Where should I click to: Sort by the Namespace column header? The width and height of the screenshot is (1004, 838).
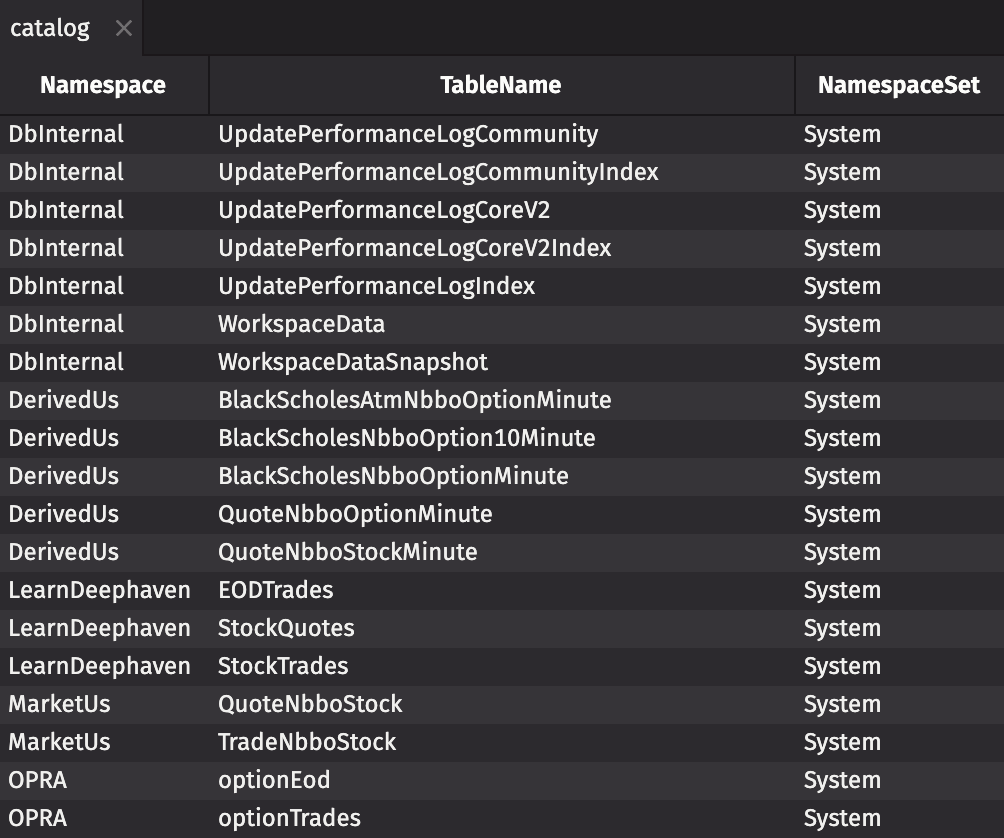103,85
